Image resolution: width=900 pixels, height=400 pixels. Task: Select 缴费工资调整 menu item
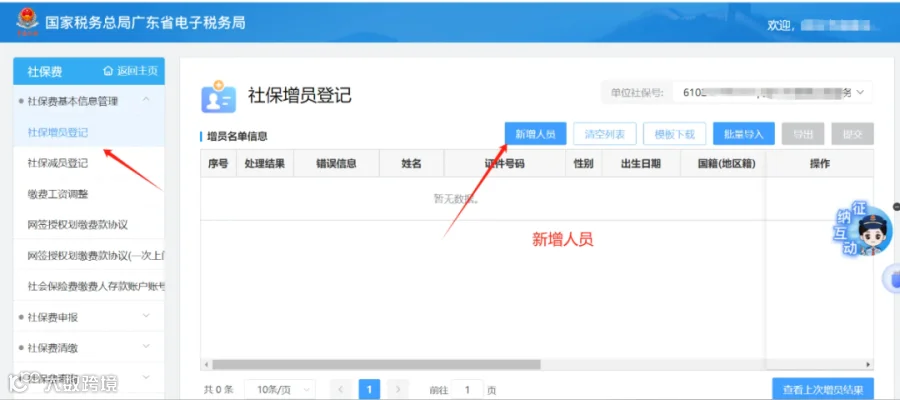click(89, 194)
